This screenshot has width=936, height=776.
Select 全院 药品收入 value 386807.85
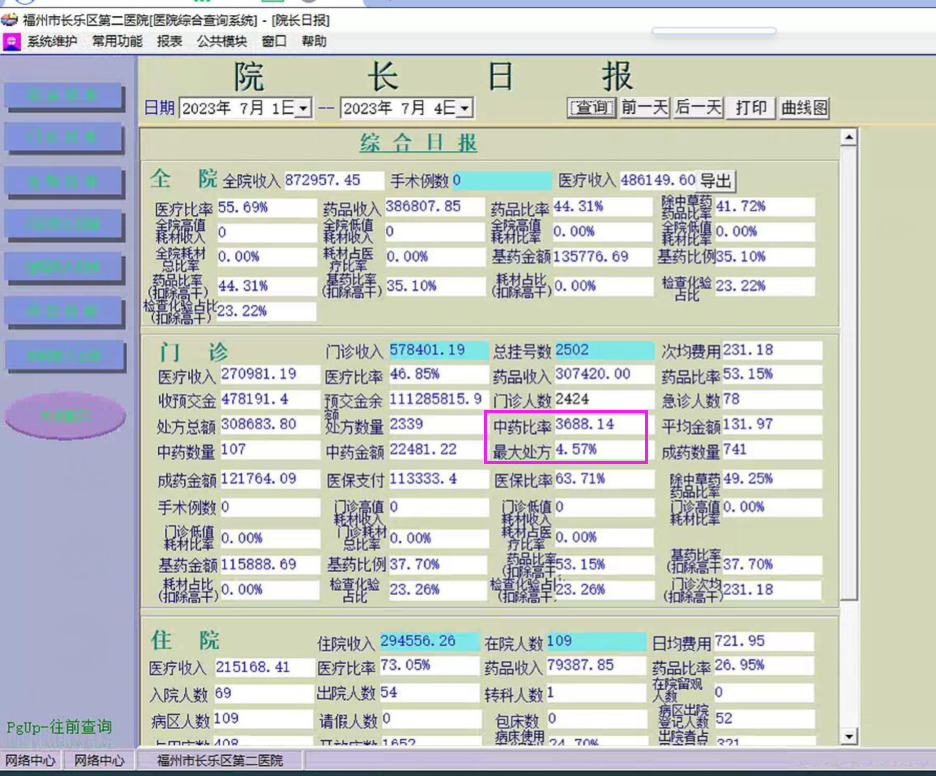pos(435,207)
